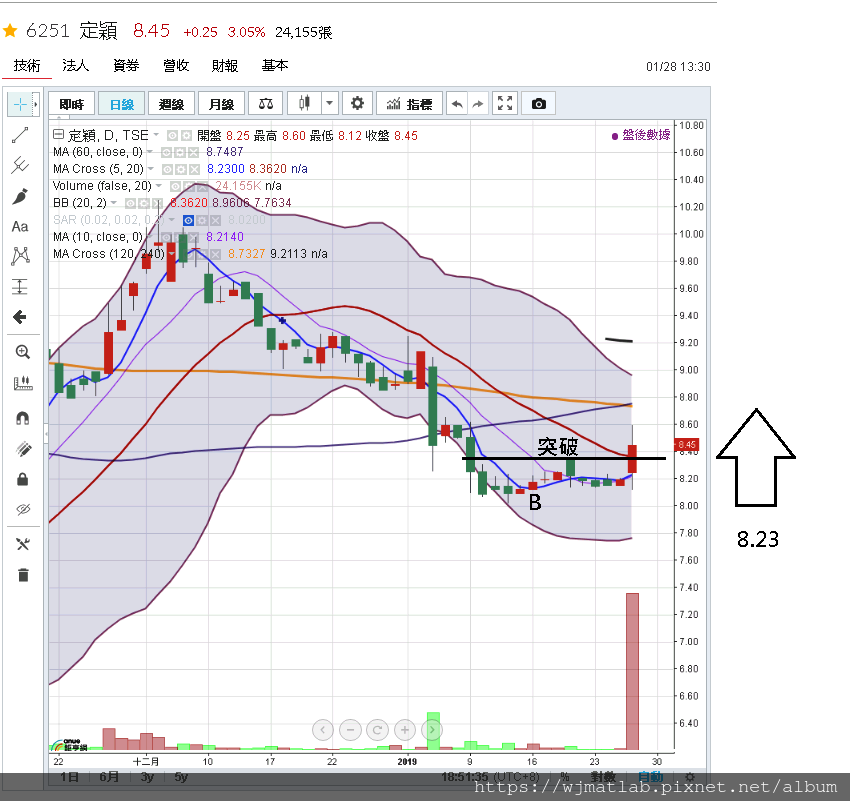Select the back arrow icon tool
The height and width of the screenshot is (801, 850).
coord(20,317)
